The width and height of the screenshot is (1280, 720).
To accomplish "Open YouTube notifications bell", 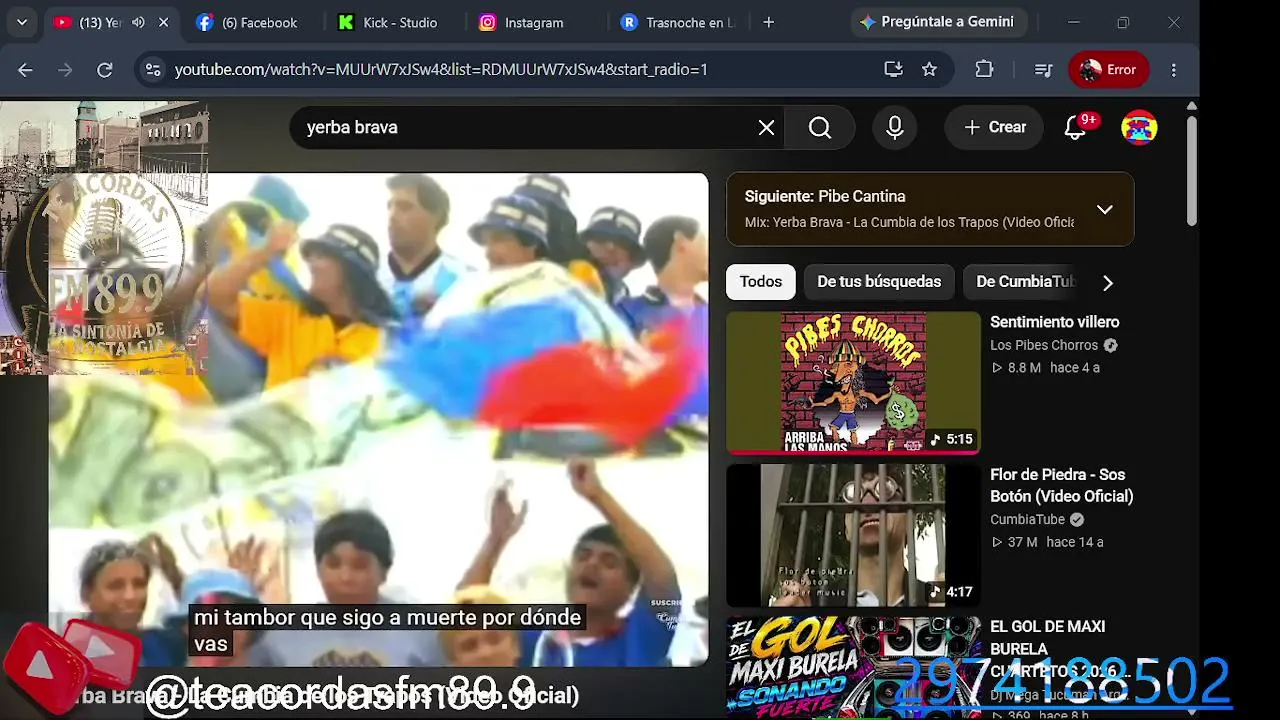I will [1076, 127].
